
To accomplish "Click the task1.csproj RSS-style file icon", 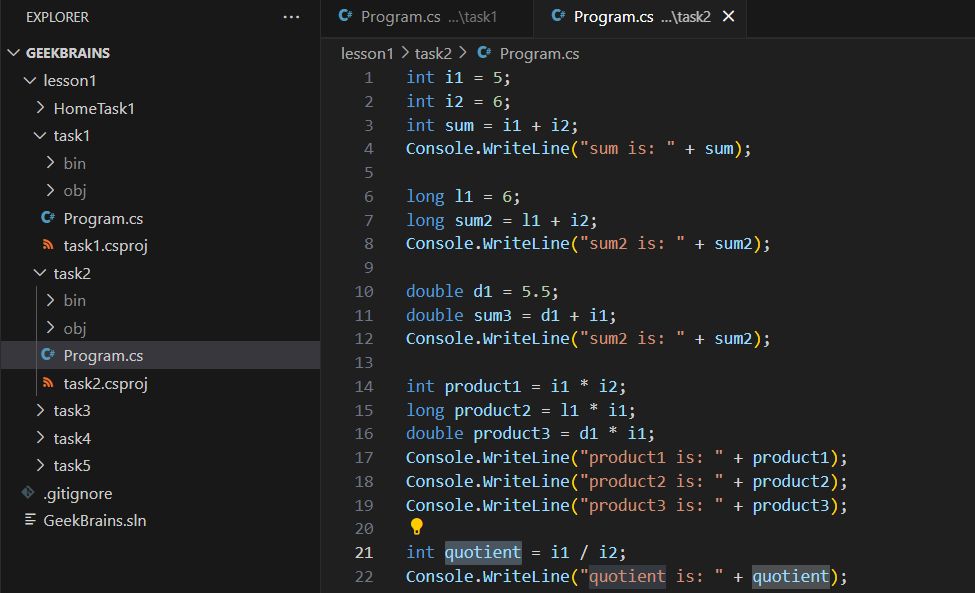I will [48, 245].
